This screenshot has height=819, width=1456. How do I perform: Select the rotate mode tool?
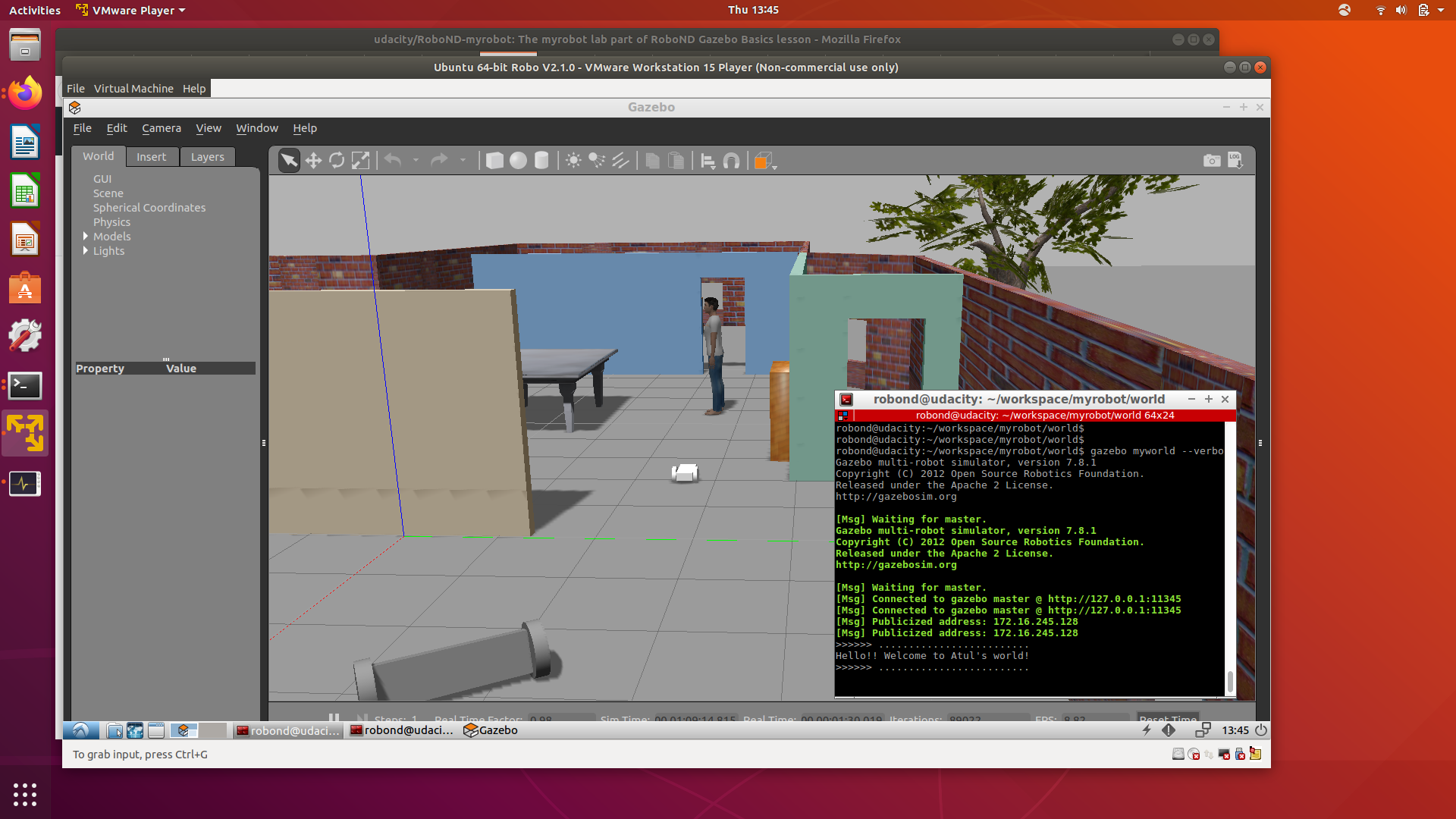click(337, 161)
